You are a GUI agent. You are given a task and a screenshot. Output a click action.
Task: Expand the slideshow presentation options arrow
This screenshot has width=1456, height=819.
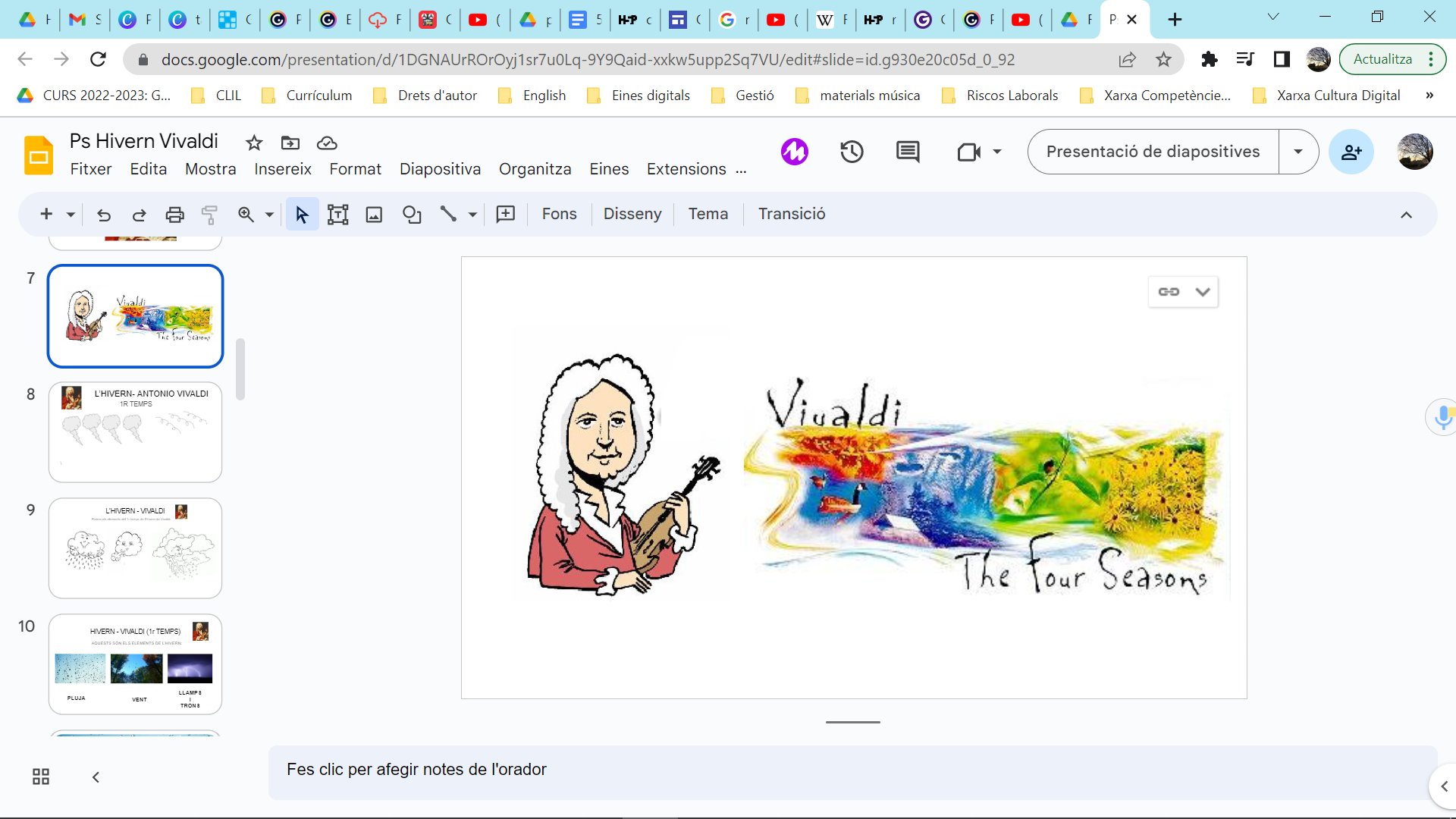pos(1298,152)
